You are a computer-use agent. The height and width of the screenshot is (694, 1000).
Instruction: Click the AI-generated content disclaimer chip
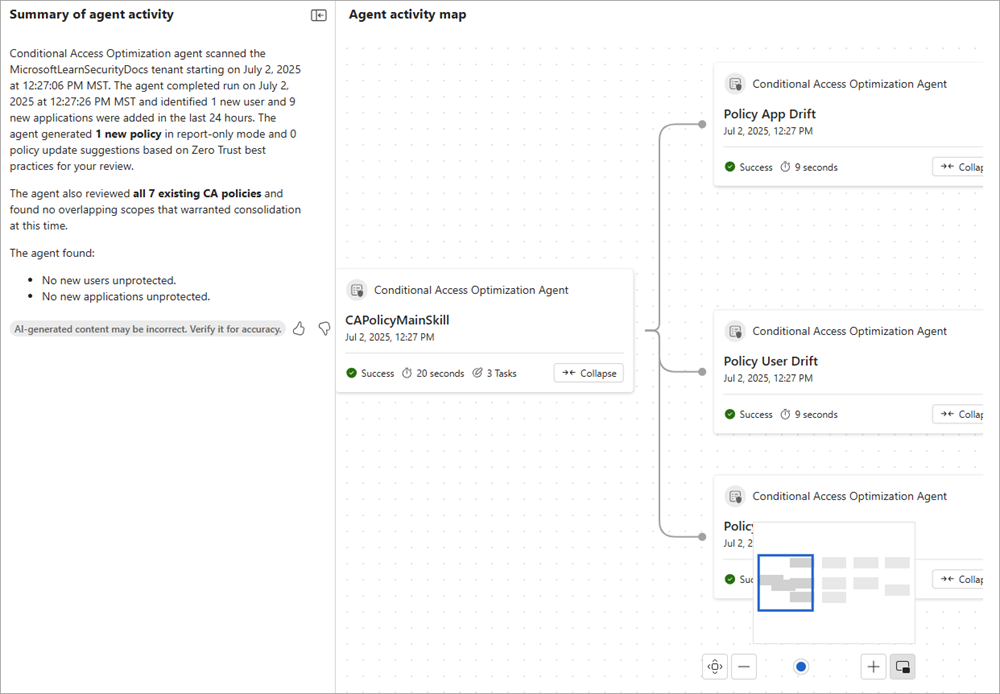pos(148,328)
